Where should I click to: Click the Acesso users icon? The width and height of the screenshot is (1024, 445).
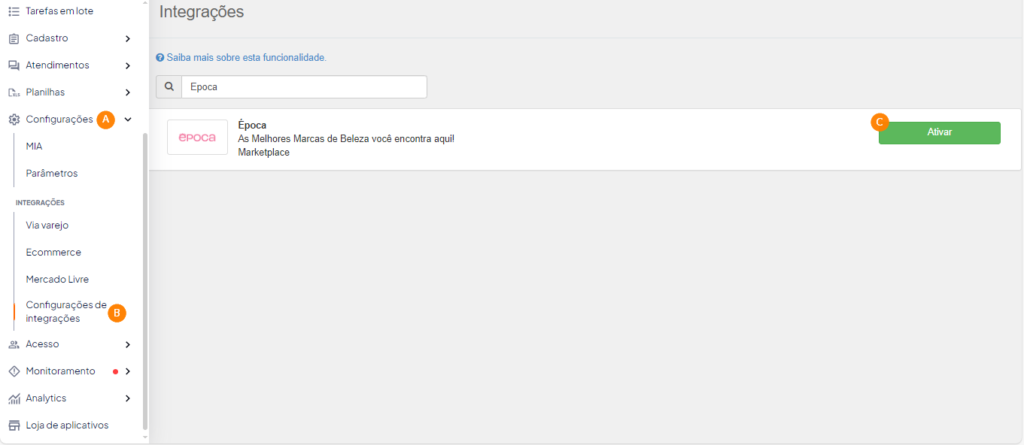(13, 344)
